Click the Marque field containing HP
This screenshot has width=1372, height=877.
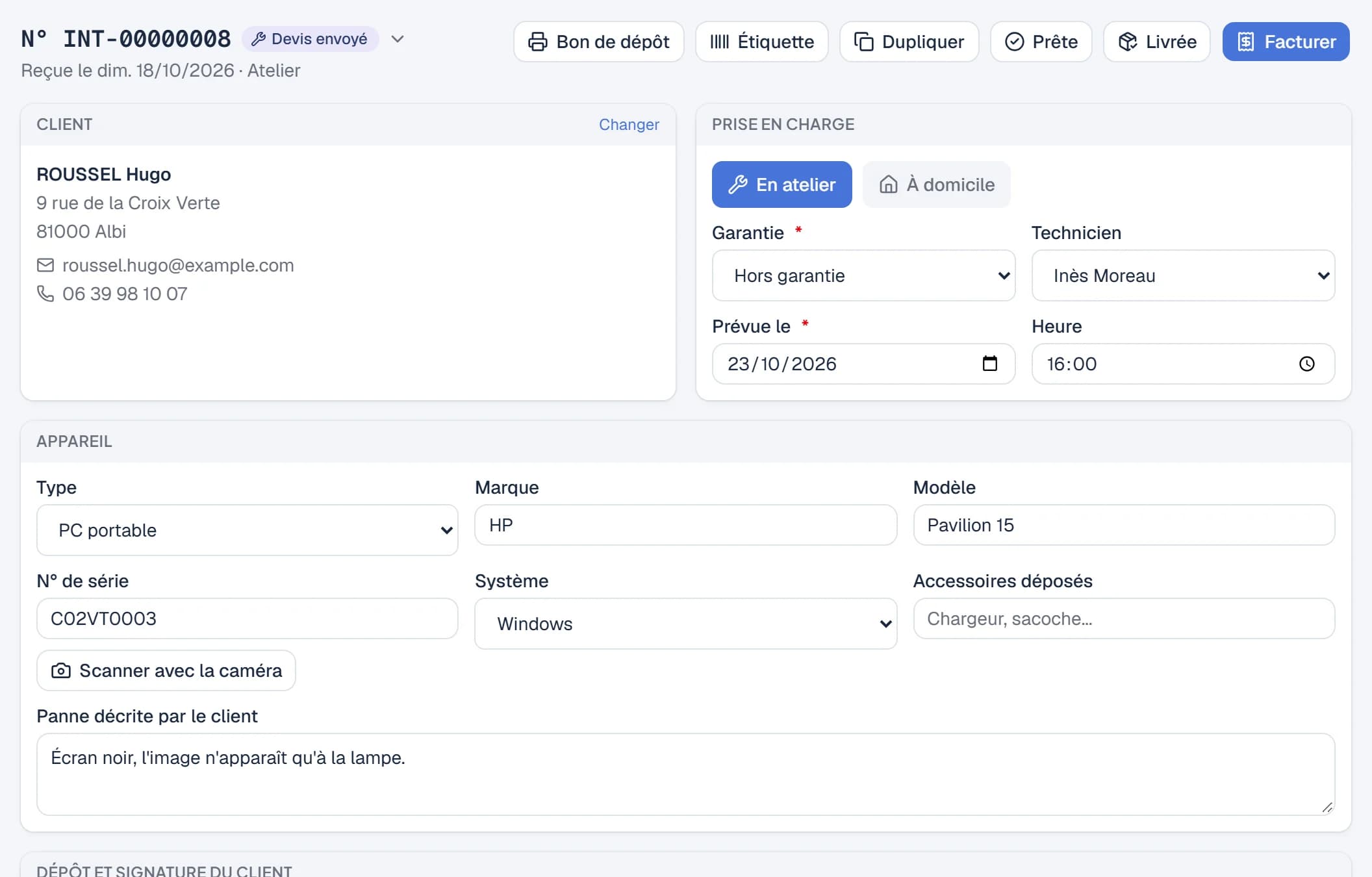coord(685,525)
